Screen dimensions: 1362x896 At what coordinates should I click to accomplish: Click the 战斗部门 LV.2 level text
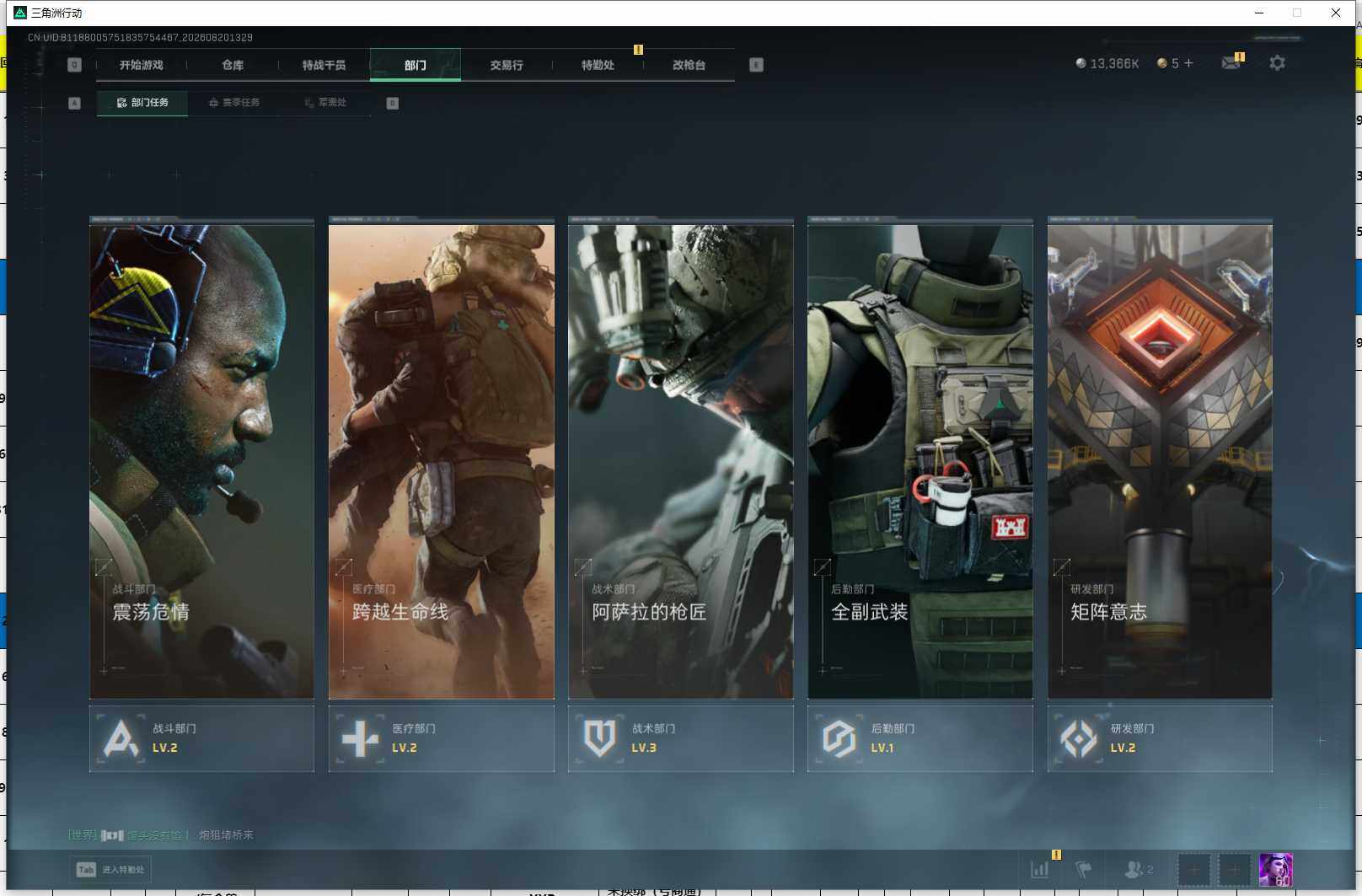tap(165, 748)
